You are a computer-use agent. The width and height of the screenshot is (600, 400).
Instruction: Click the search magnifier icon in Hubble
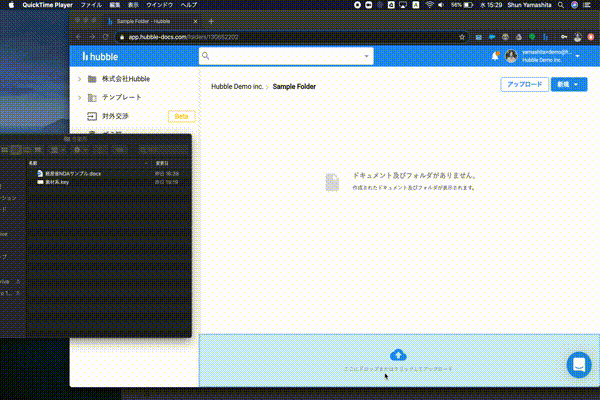point(206,56)
